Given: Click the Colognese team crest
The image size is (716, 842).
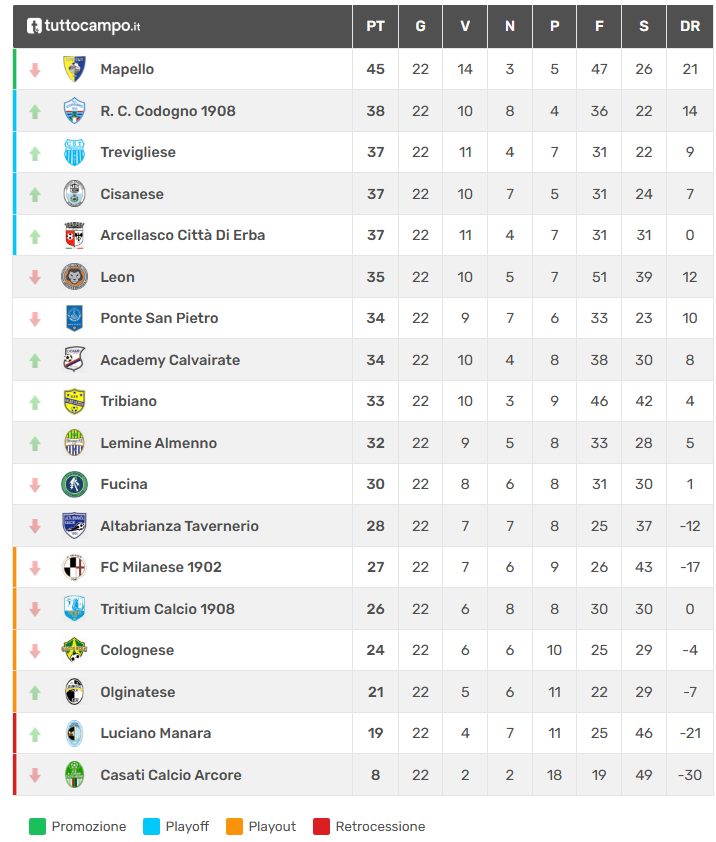Looking at the screenshot, I should pyautogui.click(x=74, y=650).
